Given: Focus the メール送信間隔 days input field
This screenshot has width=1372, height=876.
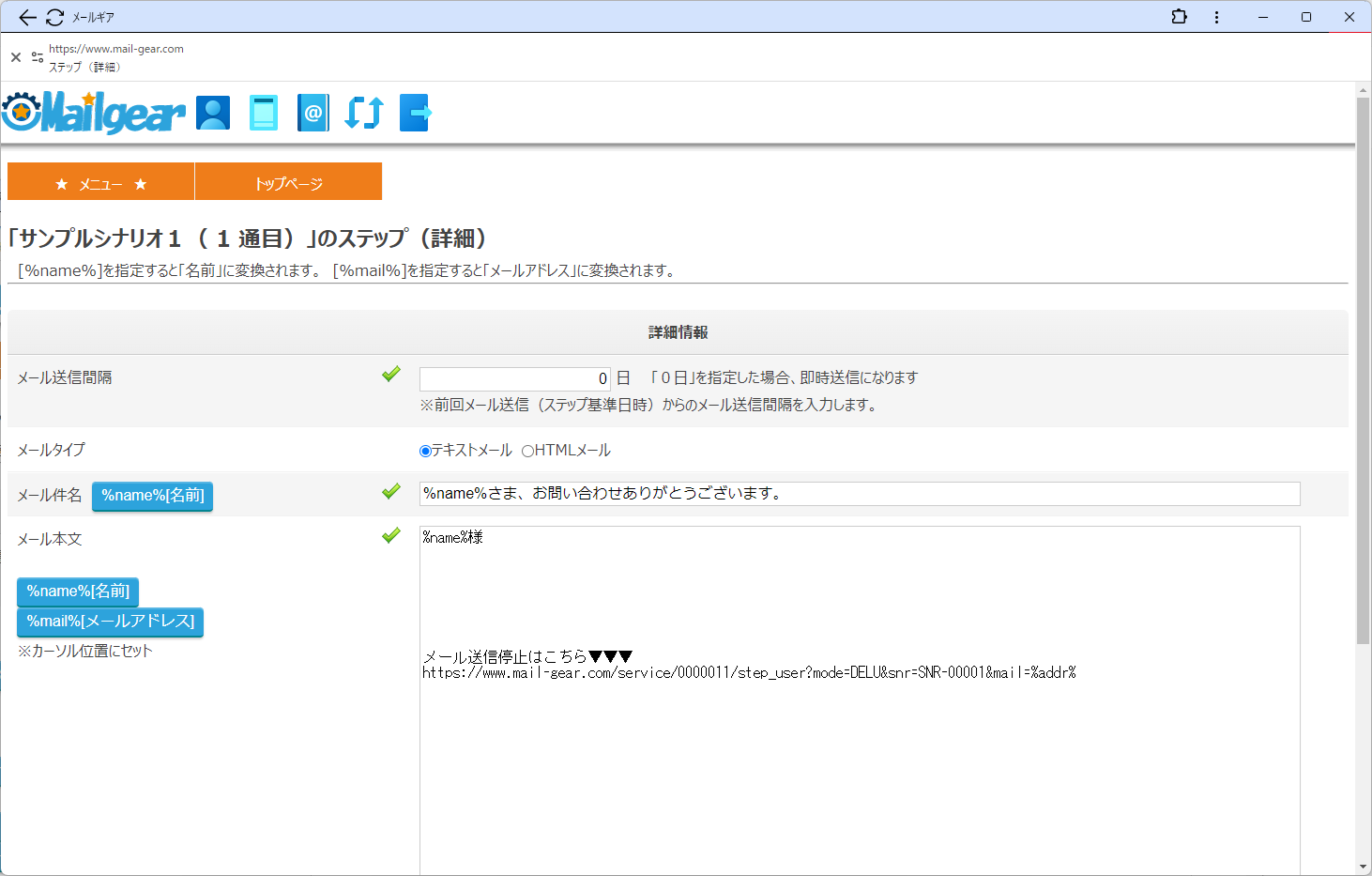Looking at the screenshot, I should [514, 378].
